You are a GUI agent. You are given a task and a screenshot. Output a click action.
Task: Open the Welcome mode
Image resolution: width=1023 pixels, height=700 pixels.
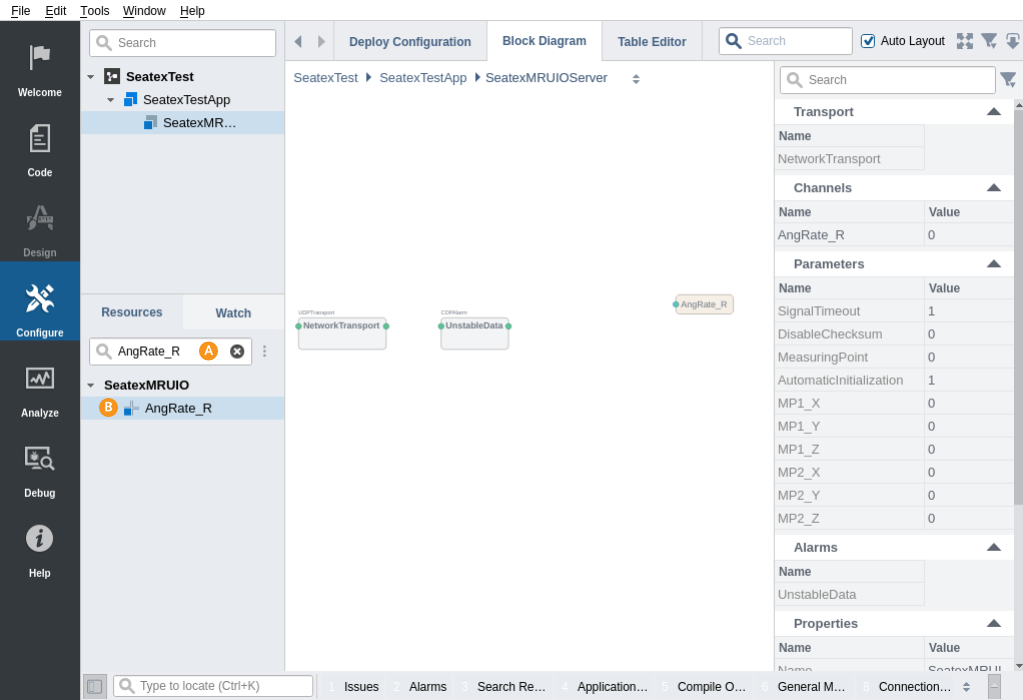[40, 68]
